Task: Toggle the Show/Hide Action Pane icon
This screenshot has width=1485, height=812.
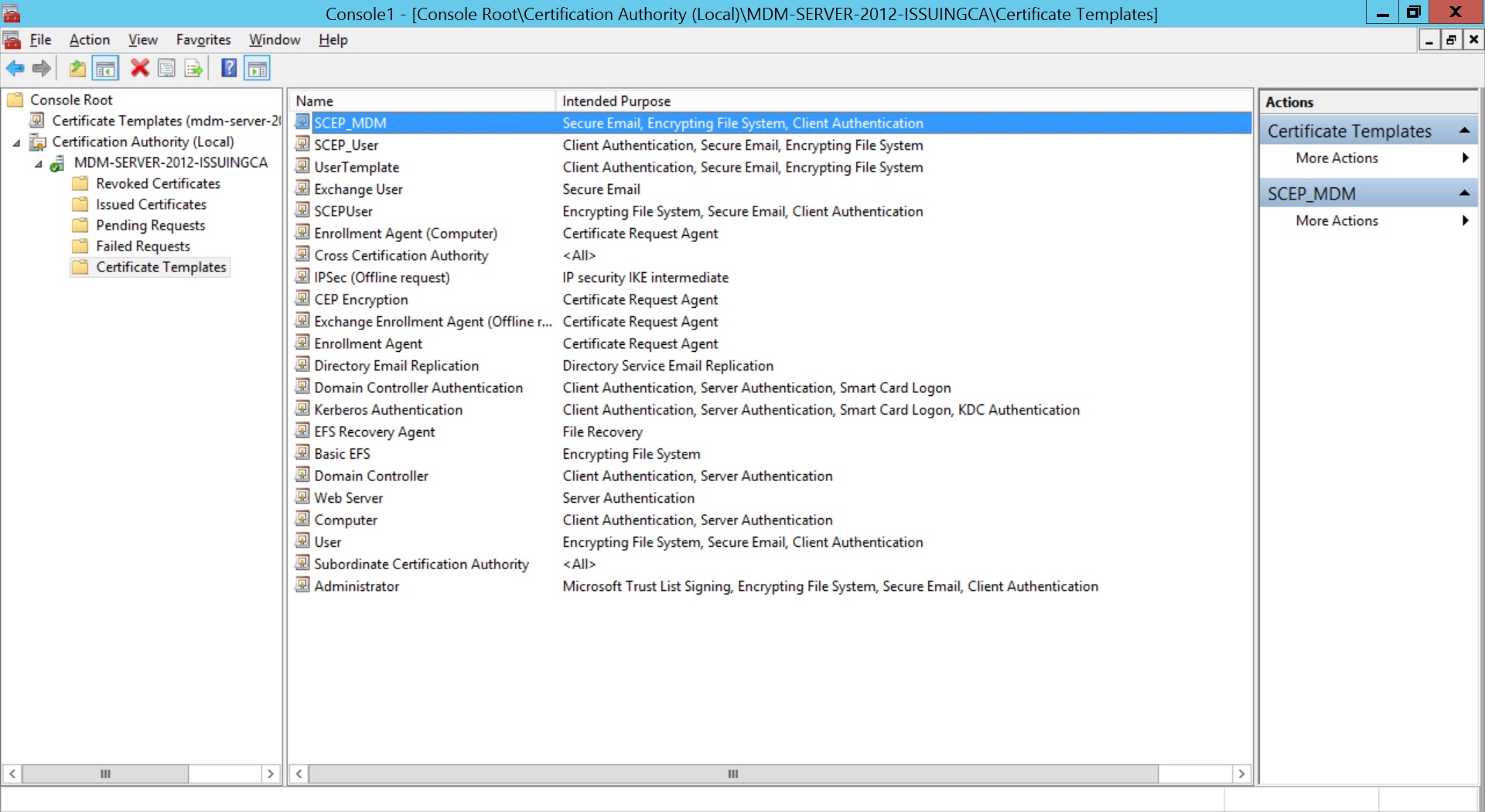Action: click(258, 68)
